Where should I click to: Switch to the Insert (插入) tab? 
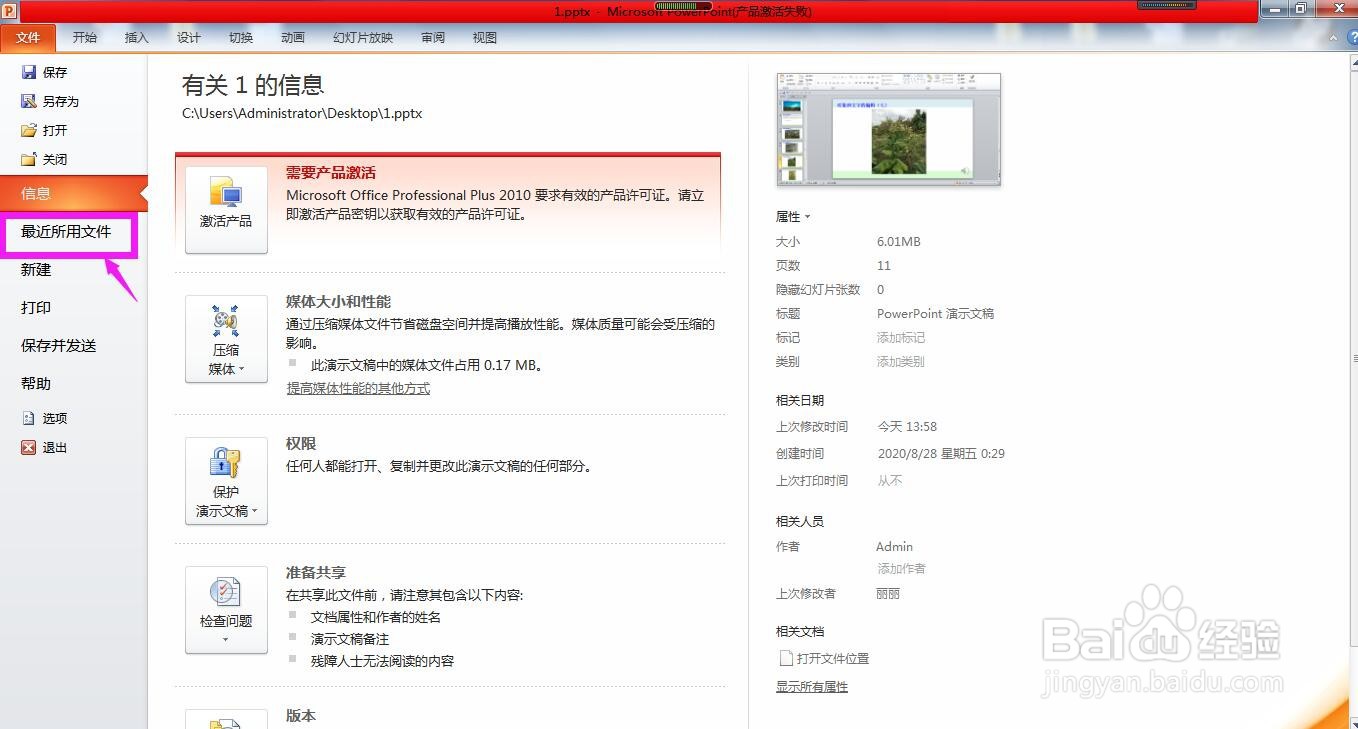pos(137,38)
